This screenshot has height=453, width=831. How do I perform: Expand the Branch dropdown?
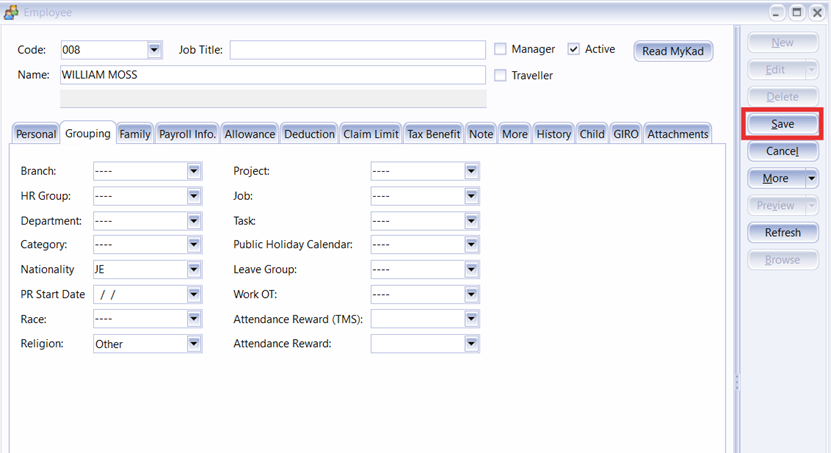(x=194, y=171)
